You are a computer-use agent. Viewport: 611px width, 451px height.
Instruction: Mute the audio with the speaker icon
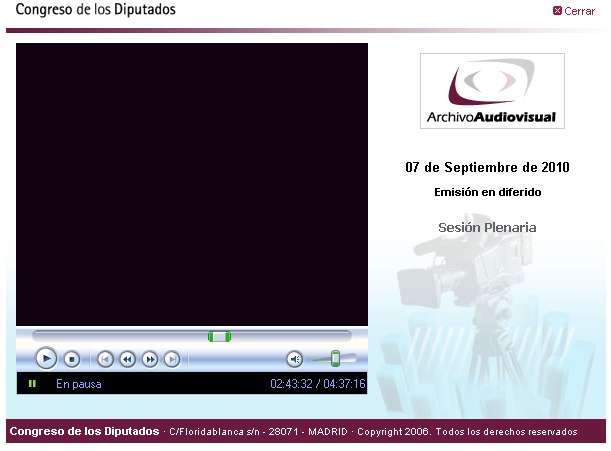point(295,359)
